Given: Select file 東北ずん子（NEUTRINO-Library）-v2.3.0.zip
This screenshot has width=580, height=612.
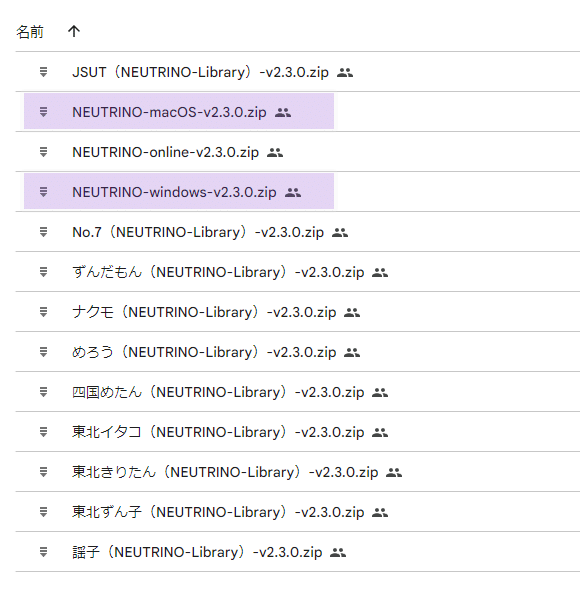Looking at the screenshot, I should coord(218,512).
